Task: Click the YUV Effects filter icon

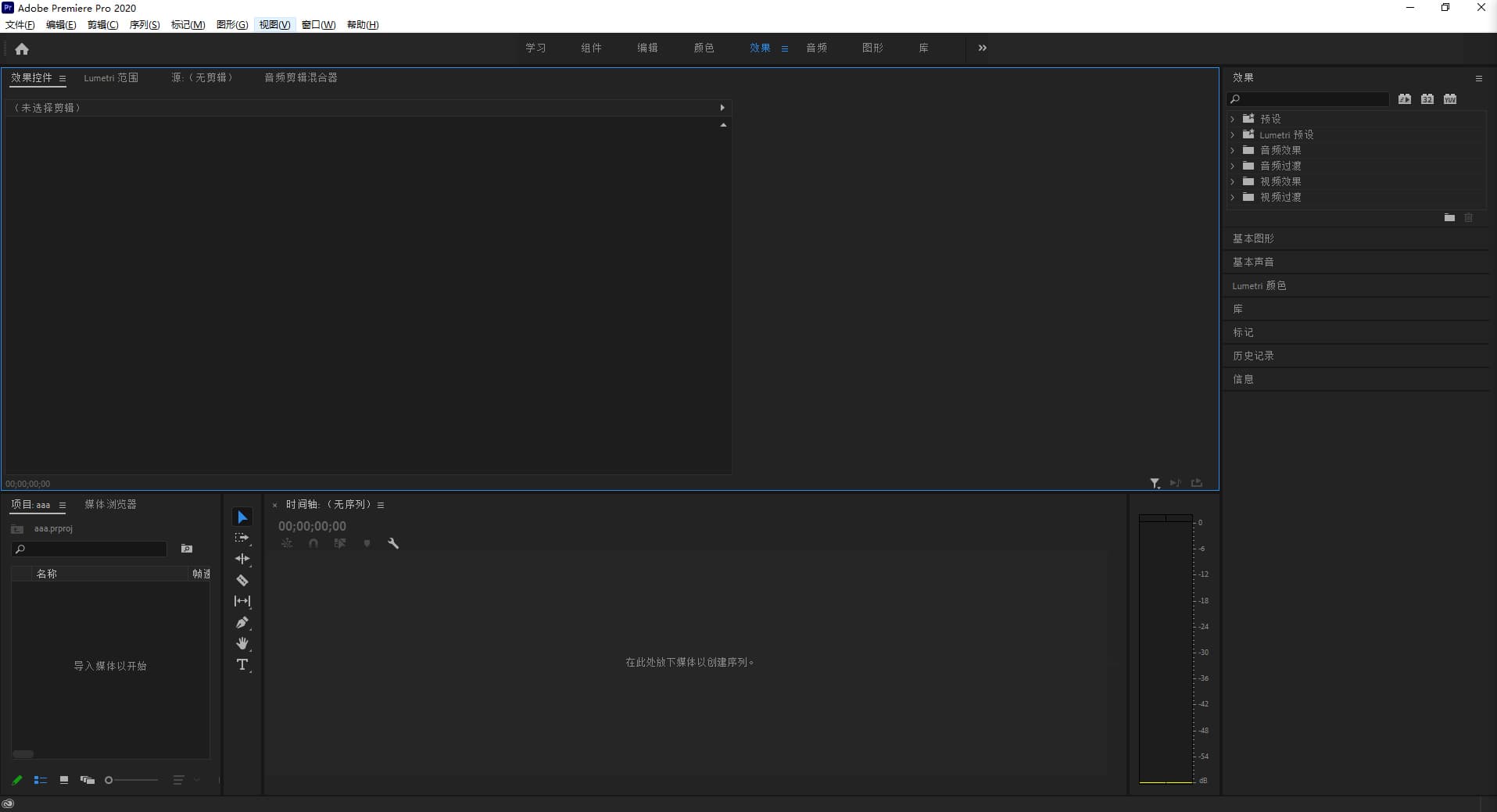Action: [1450, 99]
